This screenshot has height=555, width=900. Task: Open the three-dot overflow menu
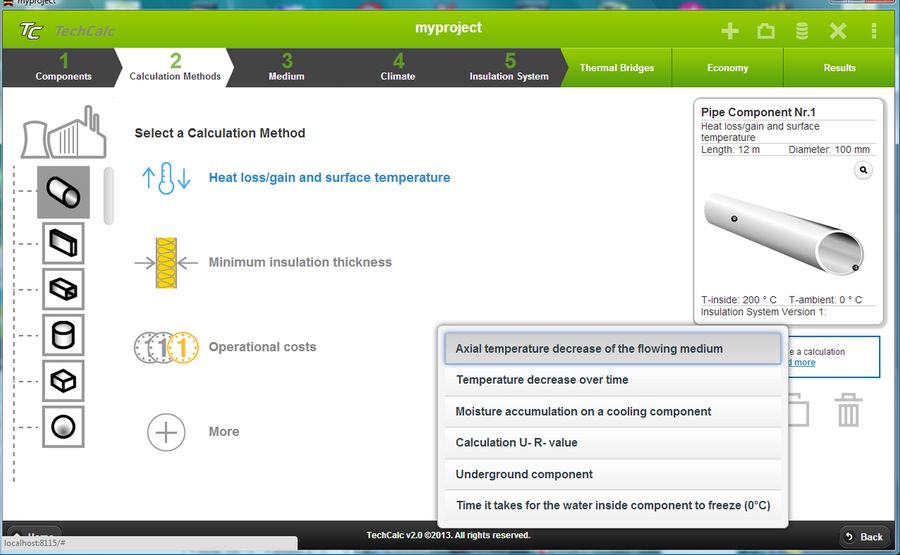pos(873,31)
